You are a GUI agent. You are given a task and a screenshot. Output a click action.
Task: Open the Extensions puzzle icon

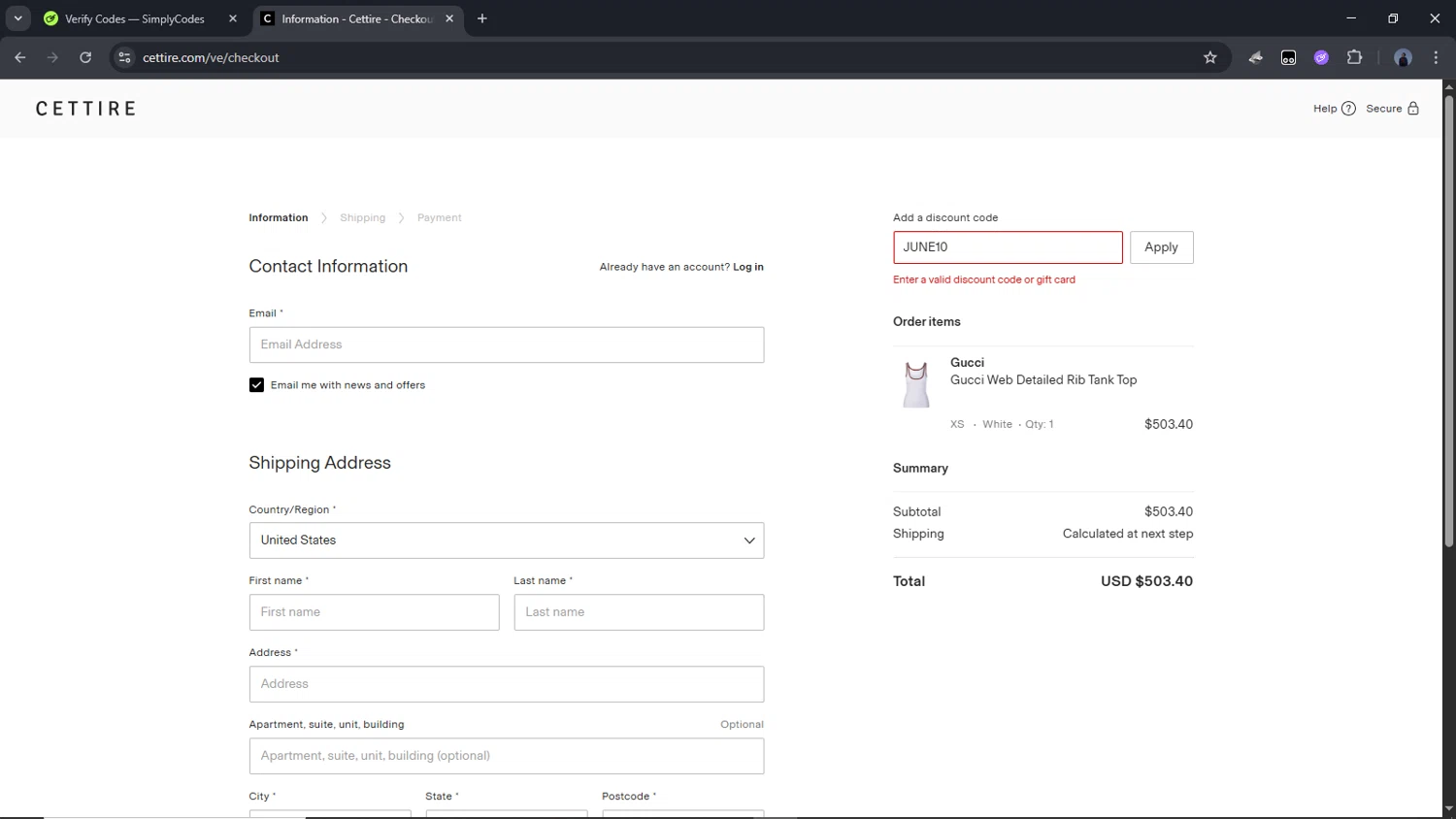[1354, 57]
